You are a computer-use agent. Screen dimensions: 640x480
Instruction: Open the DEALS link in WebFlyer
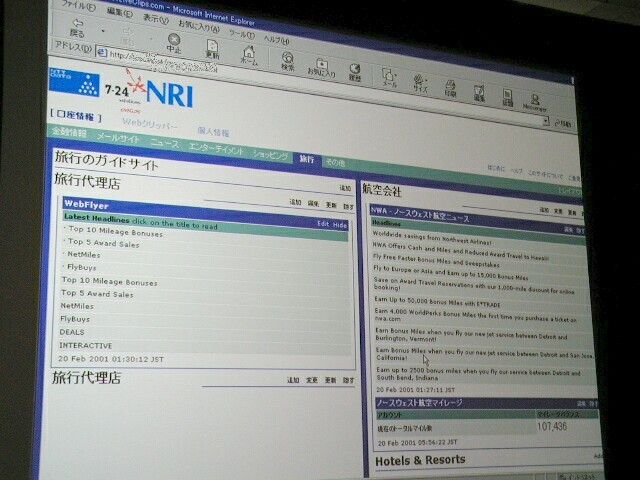72,331
